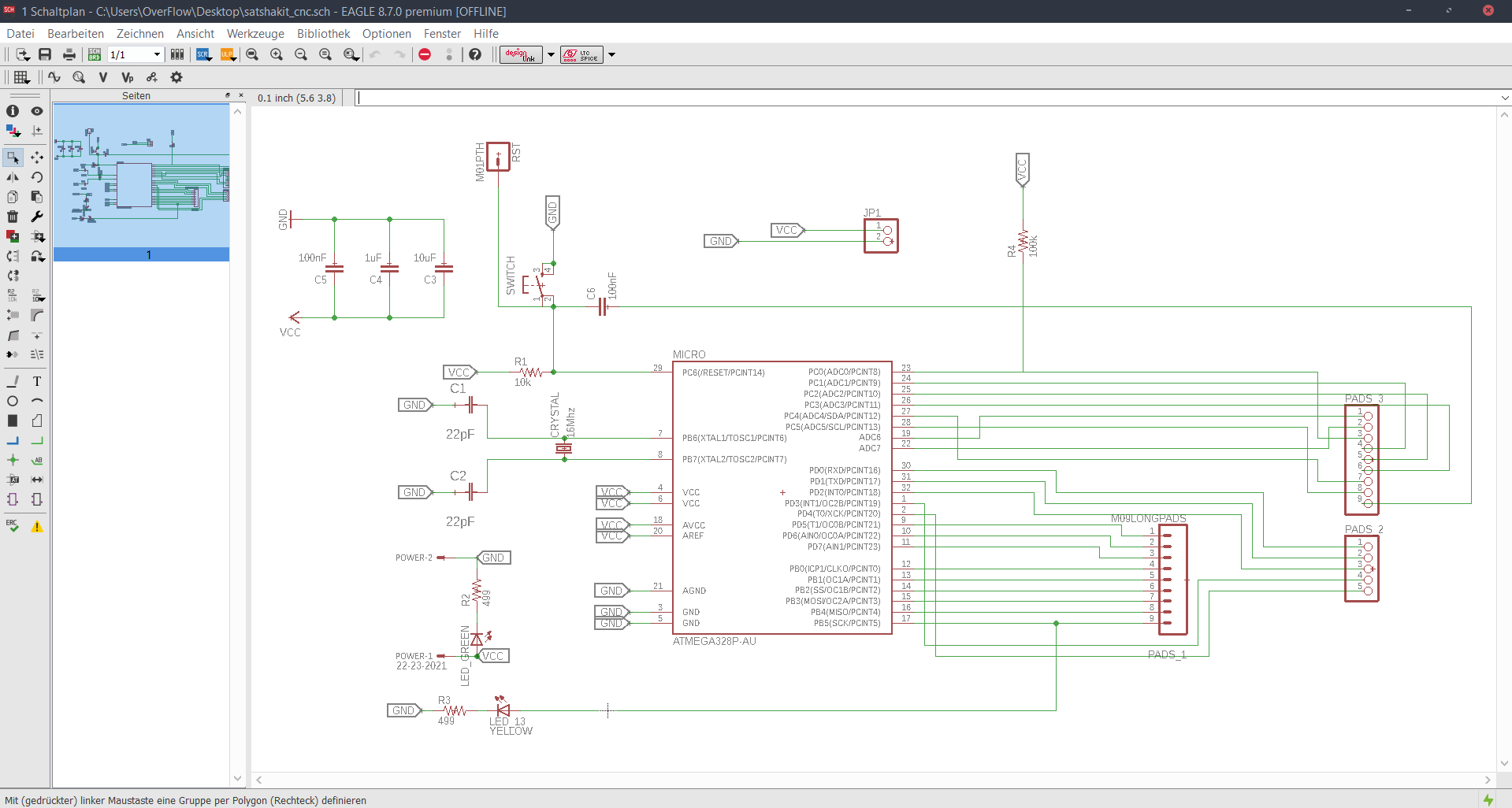This screenshot has height=808, width=1512.
Task: Select the Junction tool with green dot
Action: [13, 460]
